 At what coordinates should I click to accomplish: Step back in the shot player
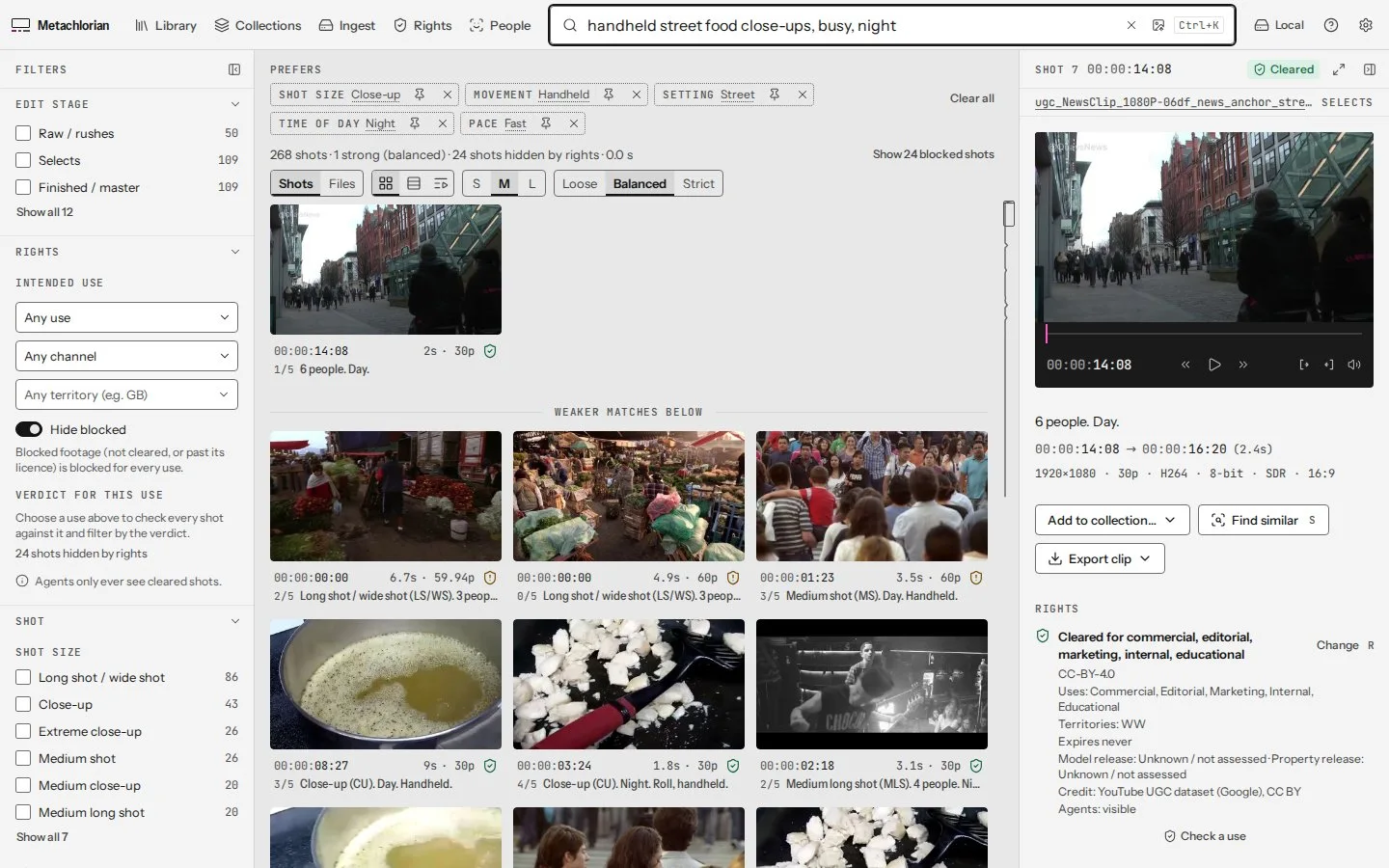[1185, 365]
